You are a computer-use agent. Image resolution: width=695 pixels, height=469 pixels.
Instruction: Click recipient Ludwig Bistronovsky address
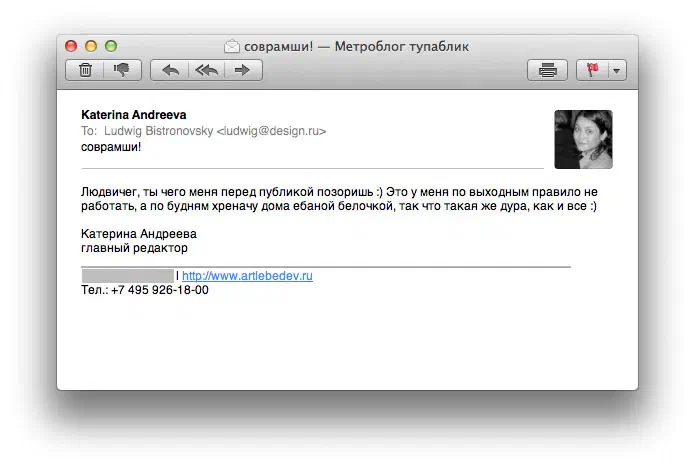(215, 131)
